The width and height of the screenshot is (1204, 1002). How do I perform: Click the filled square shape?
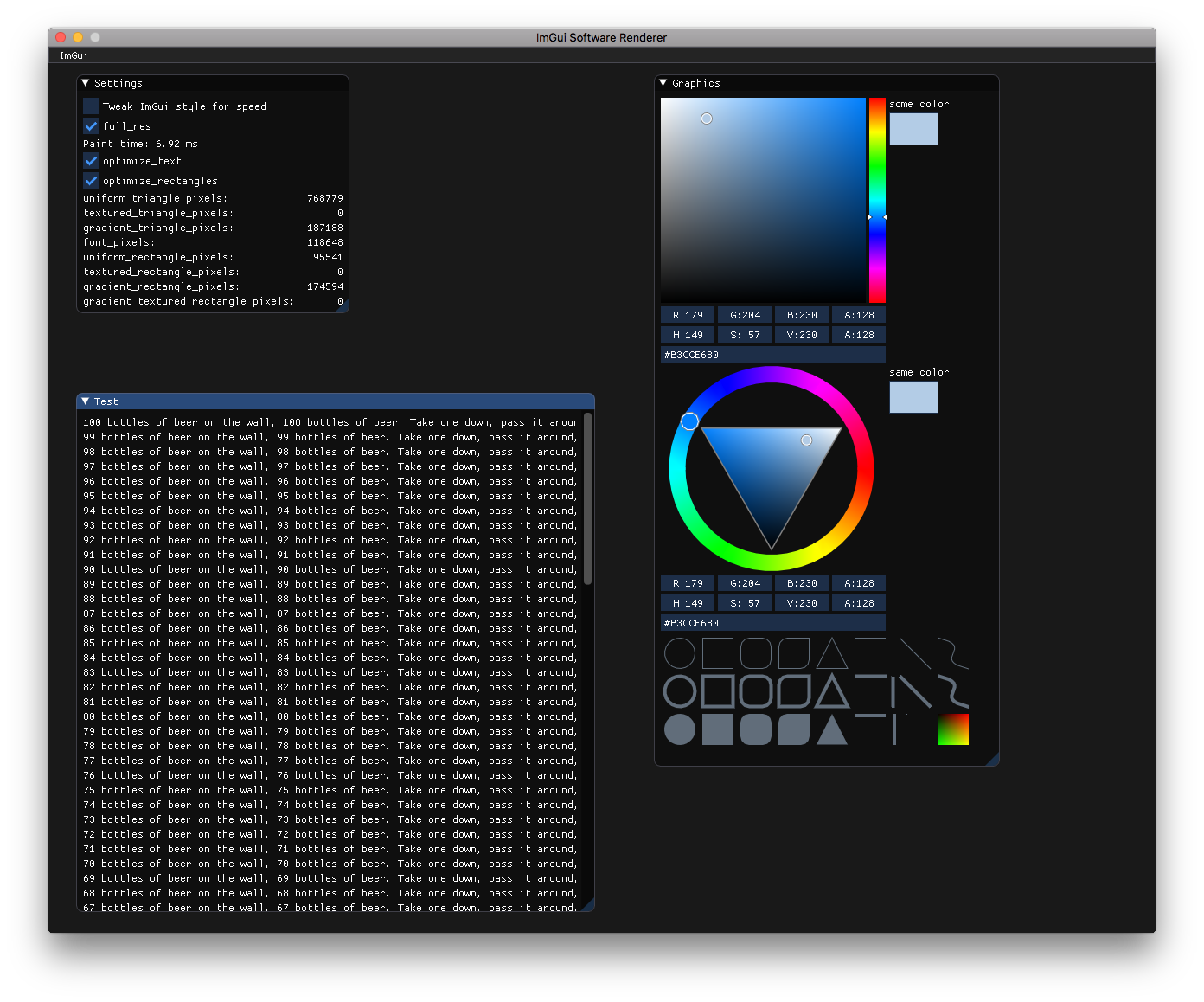coord(718,729)
